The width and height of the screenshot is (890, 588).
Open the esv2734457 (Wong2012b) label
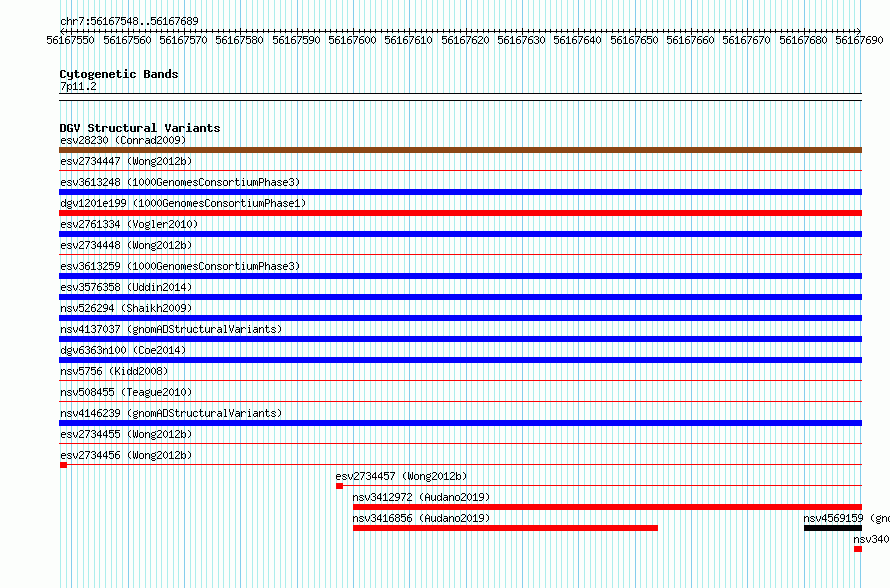[x=401, y=476]
